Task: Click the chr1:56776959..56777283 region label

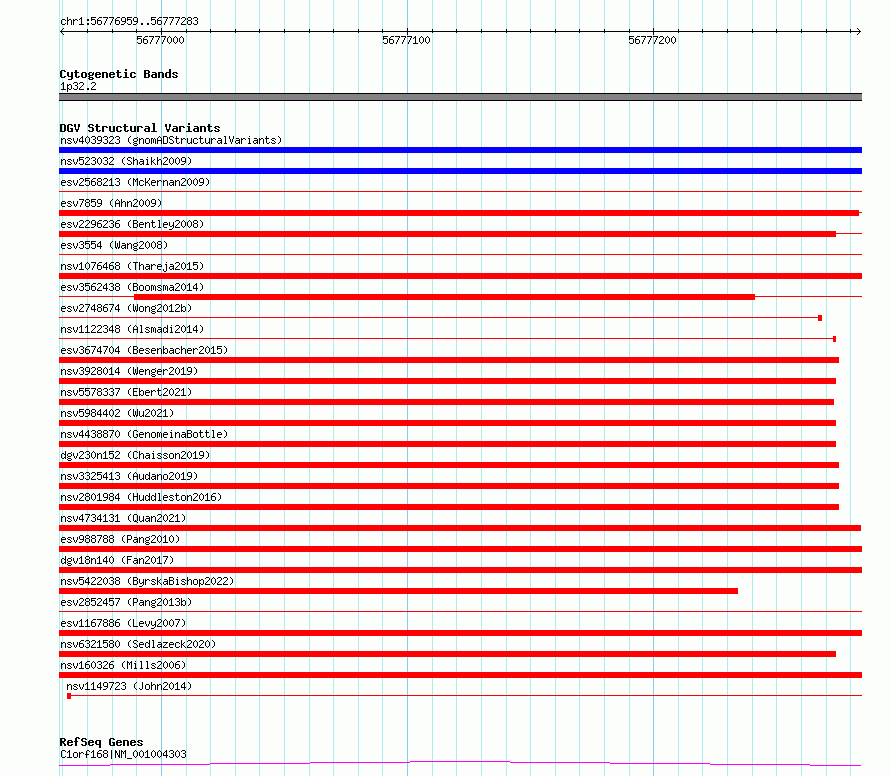Action: coord(129,22)
